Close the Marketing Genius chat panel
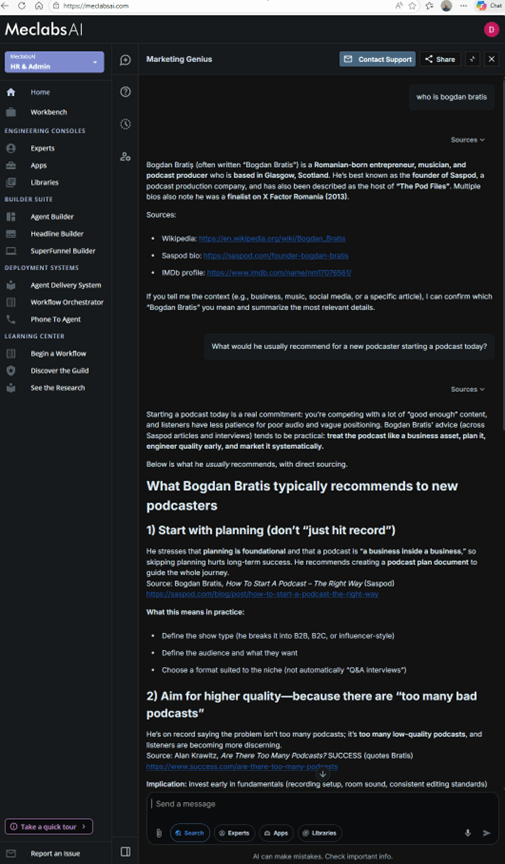505x864 pixels. 491,59
